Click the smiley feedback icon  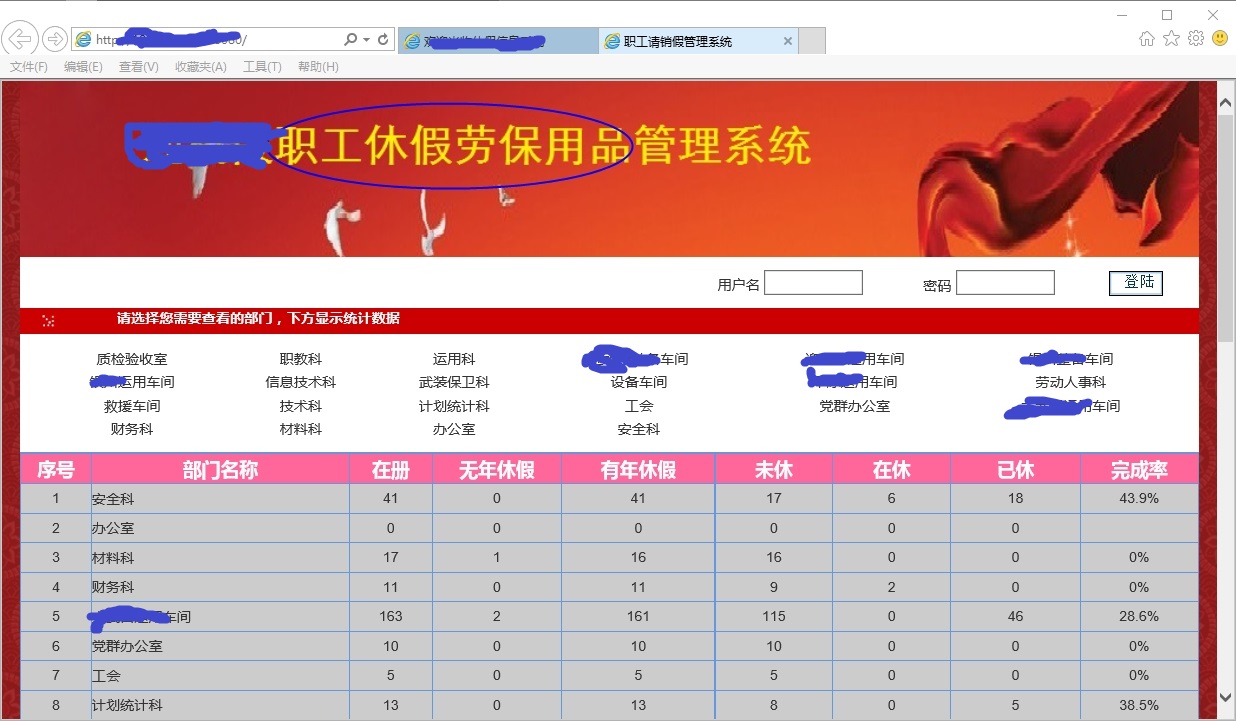[1220, 39]
